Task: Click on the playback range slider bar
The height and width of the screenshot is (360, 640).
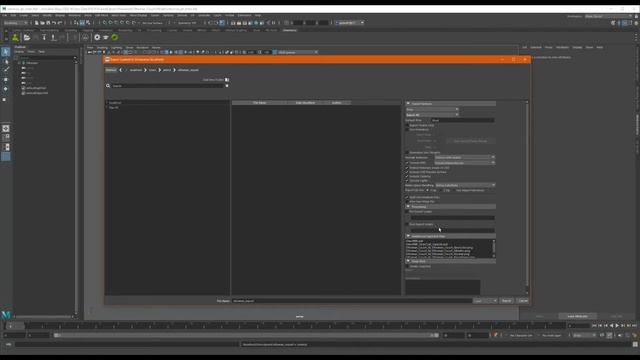Action: (247, 336)
